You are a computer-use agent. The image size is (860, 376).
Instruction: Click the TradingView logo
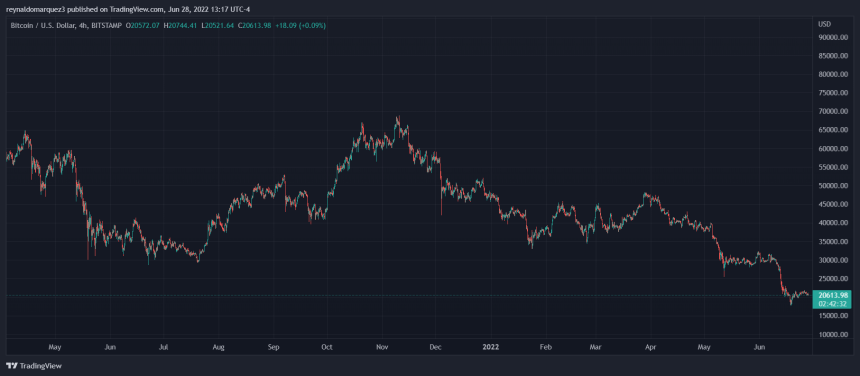click(x=34, y=366)
